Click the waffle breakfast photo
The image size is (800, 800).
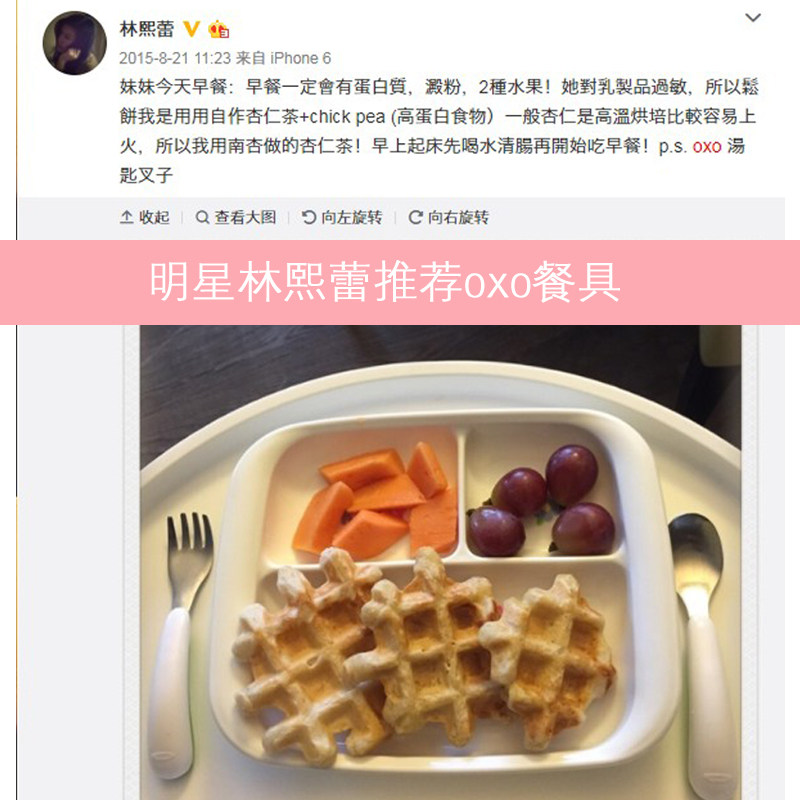441,562
